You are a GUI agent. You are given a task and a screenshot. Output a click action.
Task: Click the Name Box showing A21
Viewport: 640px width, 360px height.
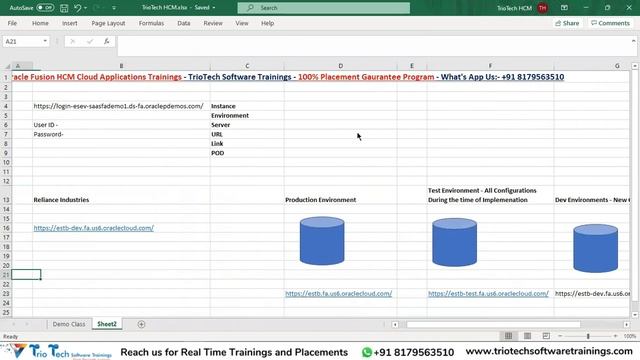(22, 41)
